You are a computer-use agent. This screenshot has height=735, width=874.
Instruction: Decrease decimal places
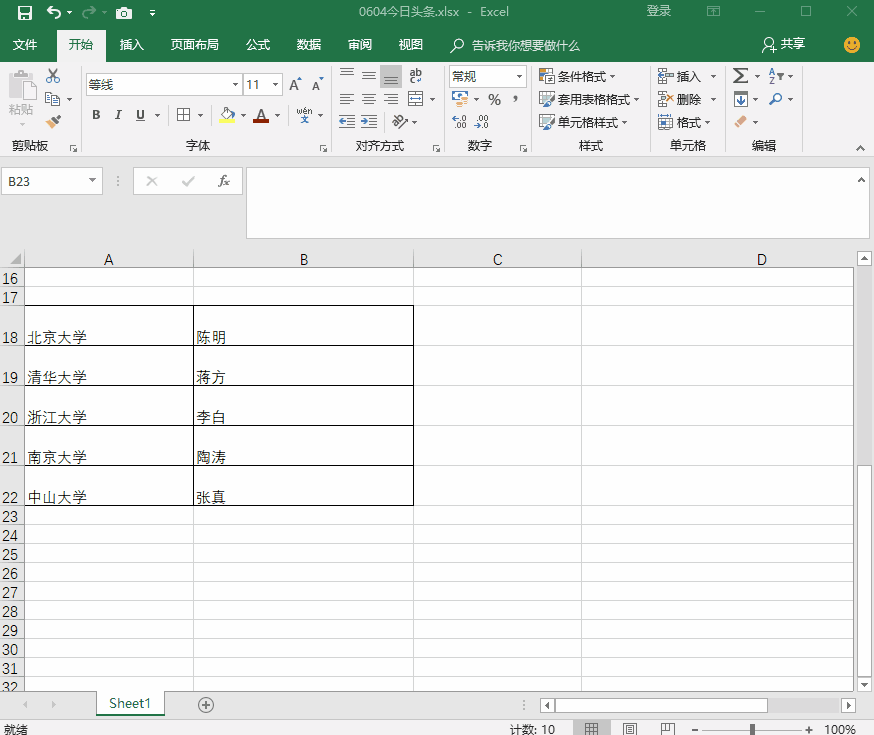482,121
